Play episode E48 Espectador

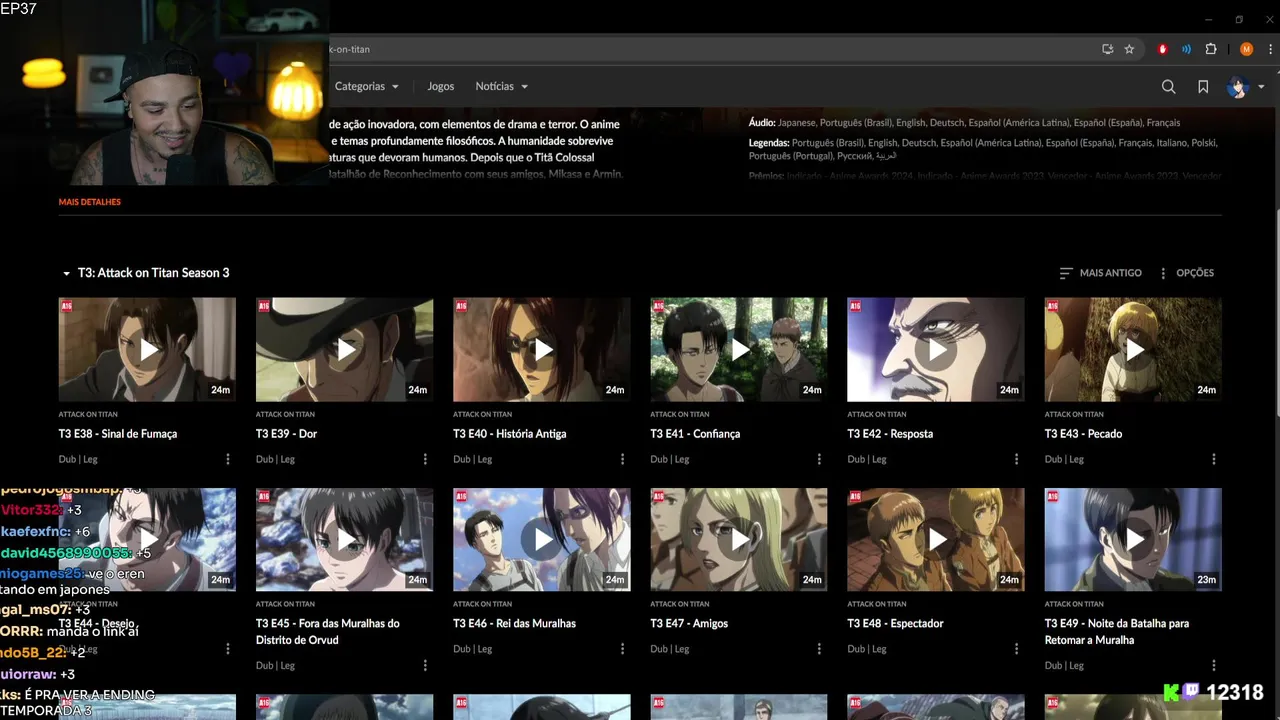[936, 540]
